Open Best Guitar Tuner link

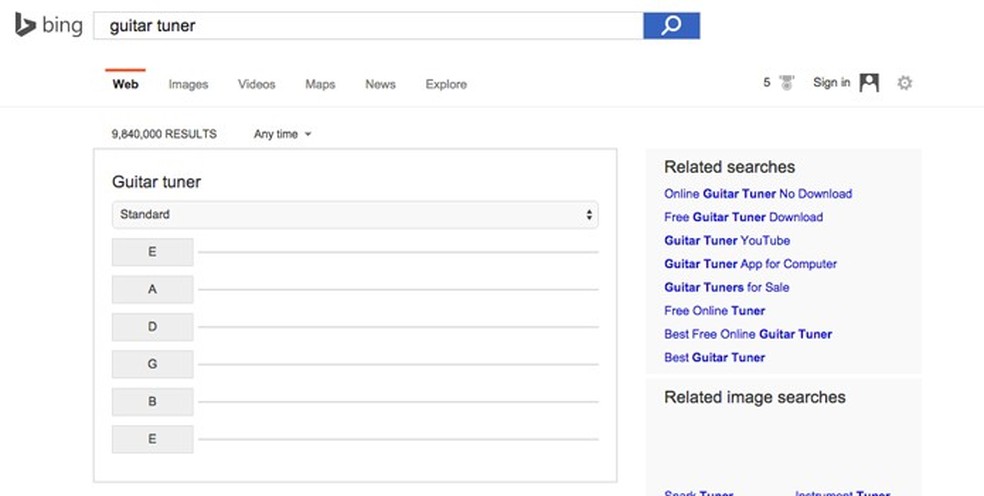[715, 358]
